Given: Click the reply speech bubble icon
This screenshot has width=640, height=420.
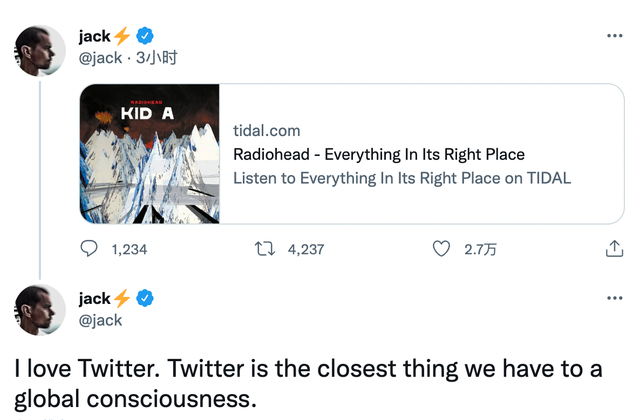Looking at the screenshot, I should 89,249.
